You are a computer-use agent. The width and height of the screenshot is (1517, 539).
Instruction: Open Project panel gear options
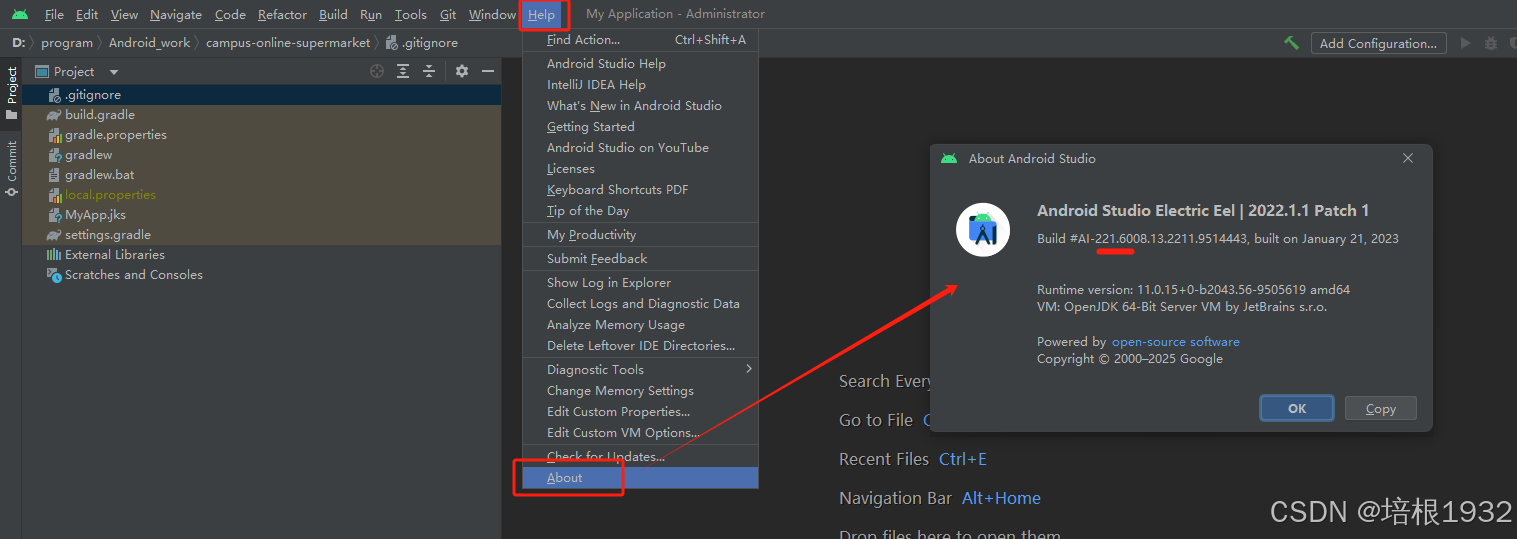[x=462, y=71]
